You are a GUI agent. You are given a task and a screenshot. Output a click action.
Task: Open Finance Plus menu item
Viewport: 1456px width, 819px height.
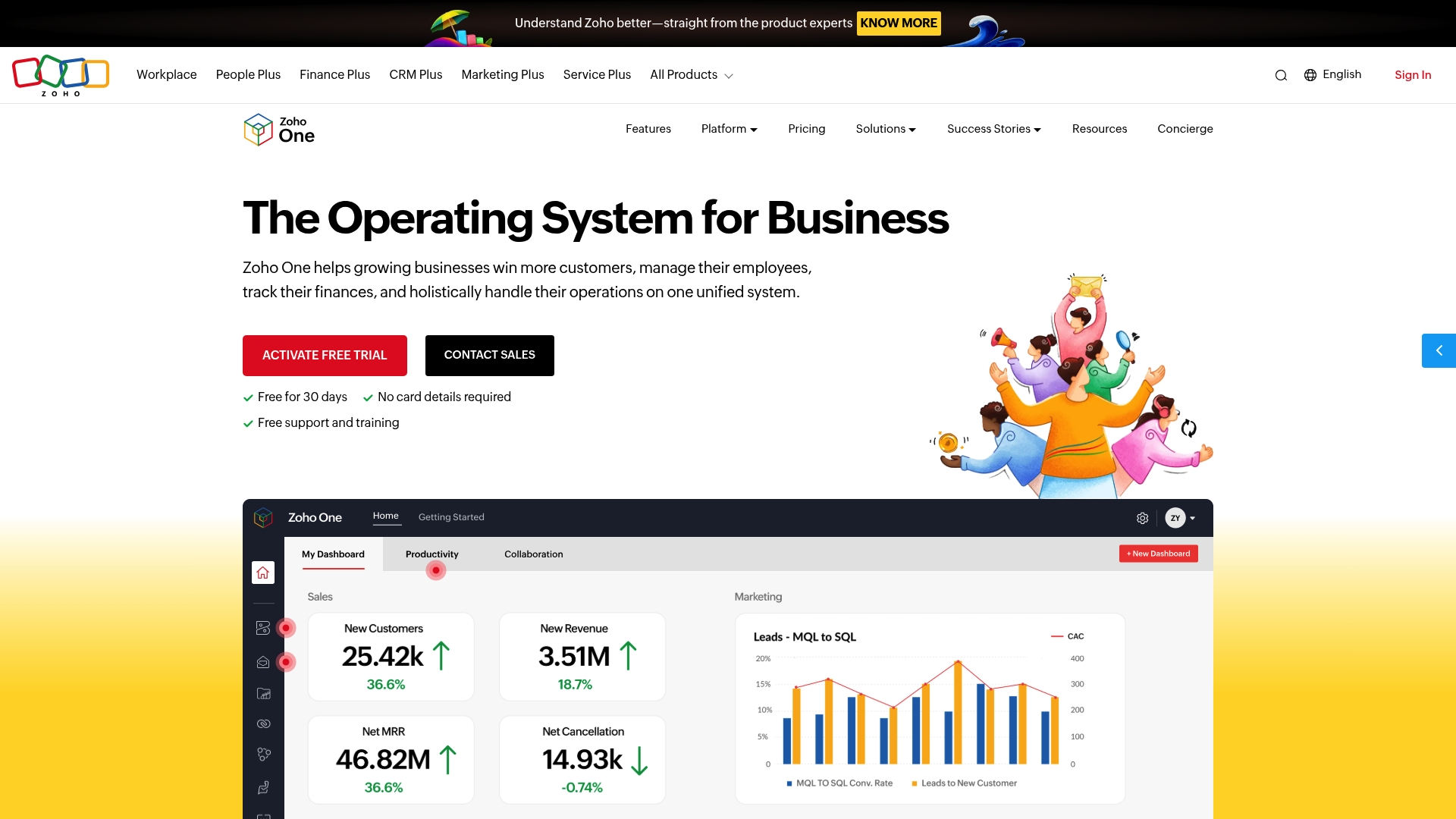point(334,74)
